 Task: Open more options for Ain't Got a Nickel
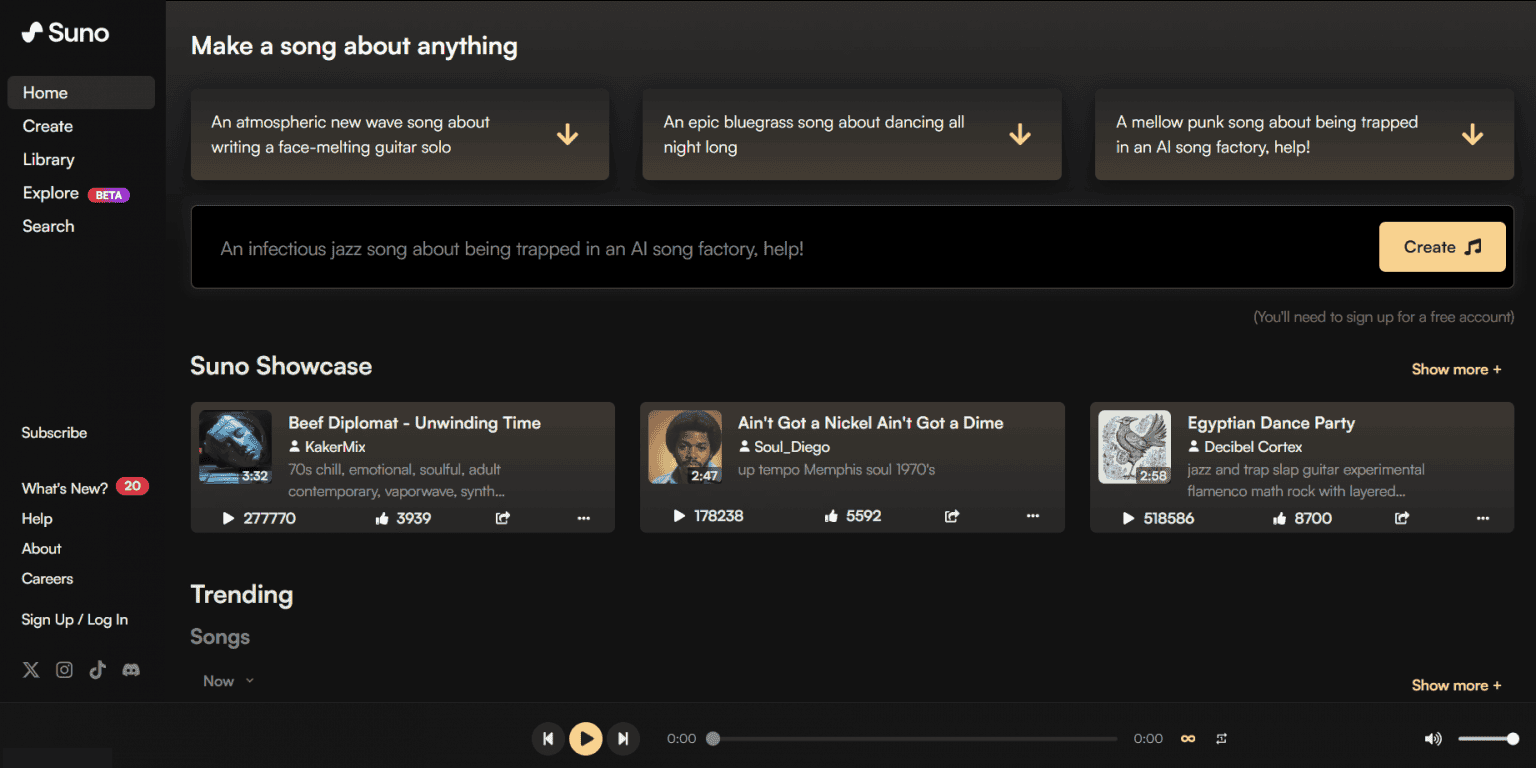[x=1033, y=516]
